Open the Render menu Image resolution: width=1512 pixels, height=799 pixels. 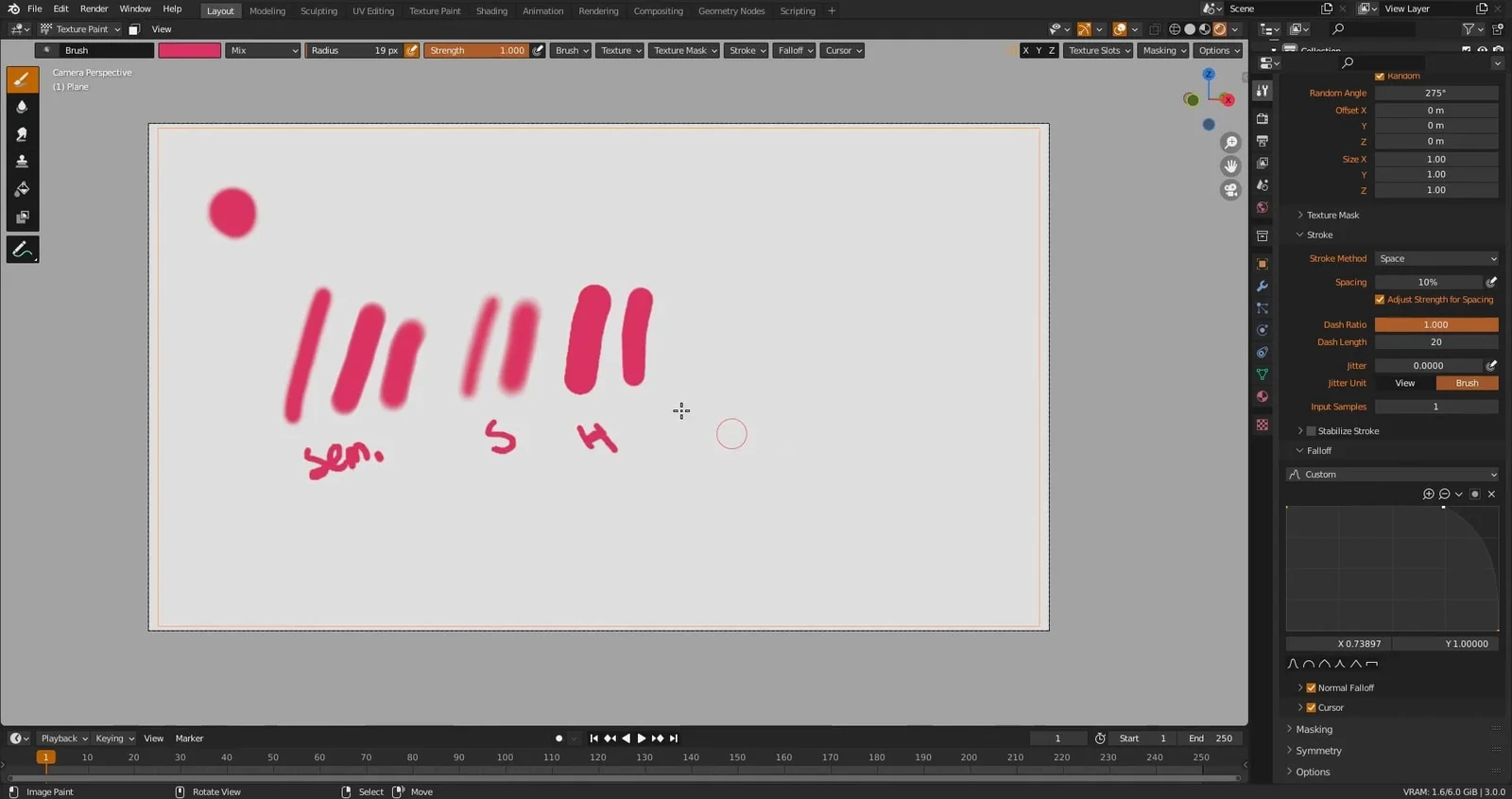tap(94, 9)
